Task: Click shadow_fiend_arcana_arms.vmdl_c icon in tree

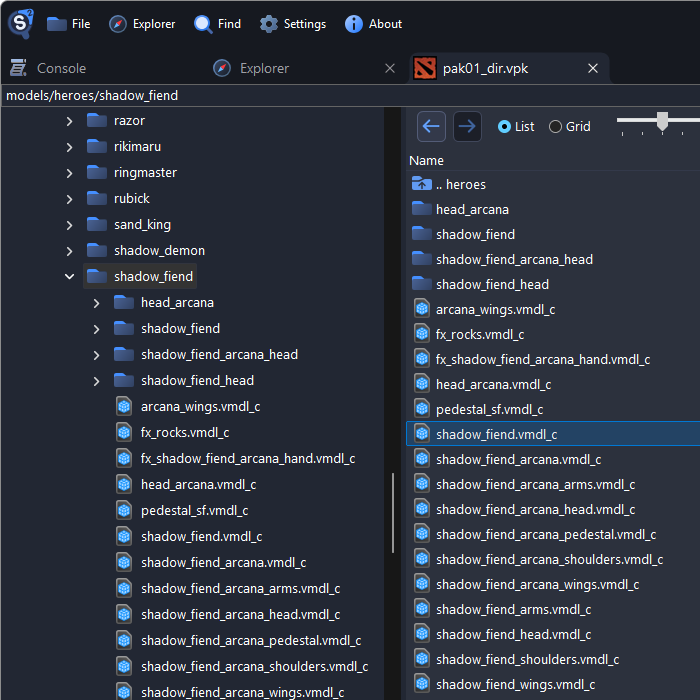Action: click(124, 588)
